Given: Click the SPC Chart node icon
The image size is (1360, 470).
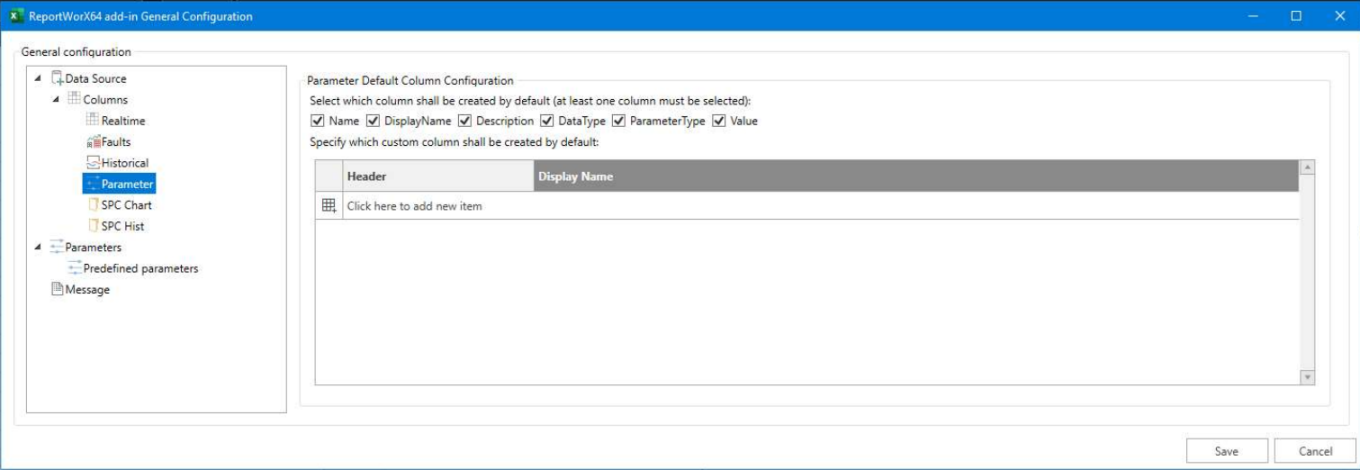Looking at the screenshot, I should click(x=93, y=205).
